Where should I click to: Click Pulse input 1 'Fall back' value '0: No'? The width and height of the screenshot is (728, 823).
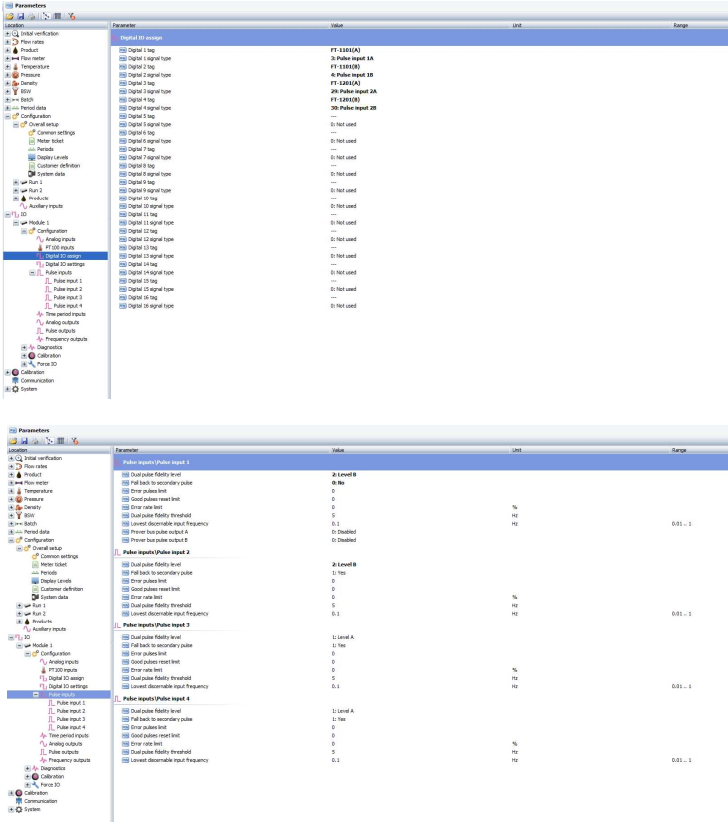(x=337, y=483)
